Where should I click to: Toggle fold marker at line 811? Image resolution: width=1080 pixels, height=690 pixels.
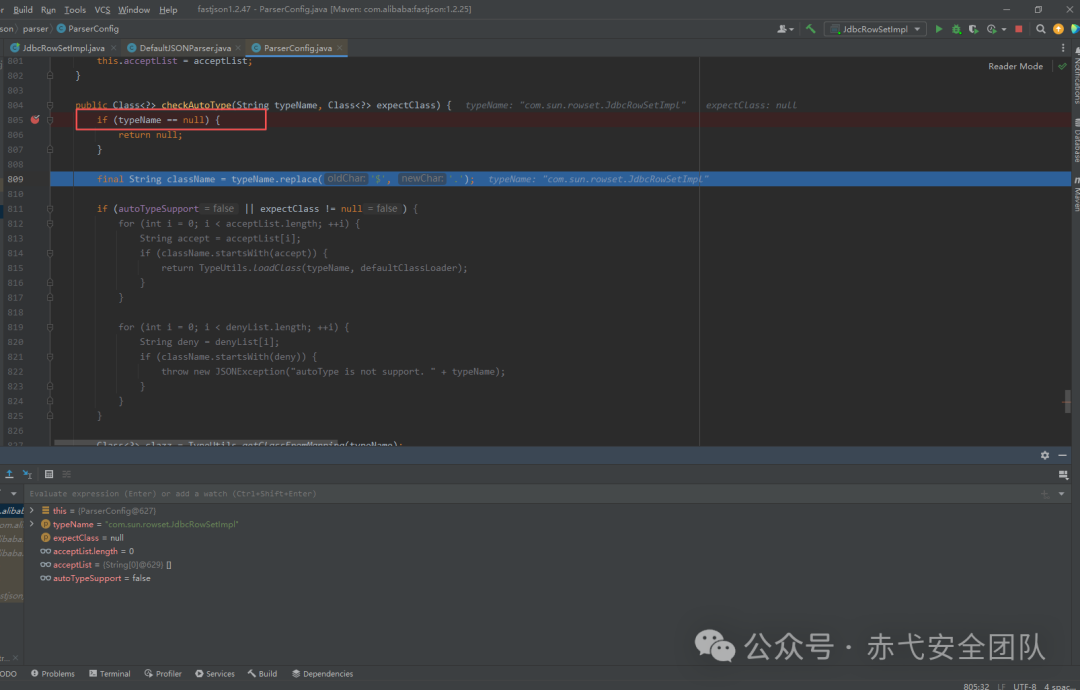click(x=50, y=209)
